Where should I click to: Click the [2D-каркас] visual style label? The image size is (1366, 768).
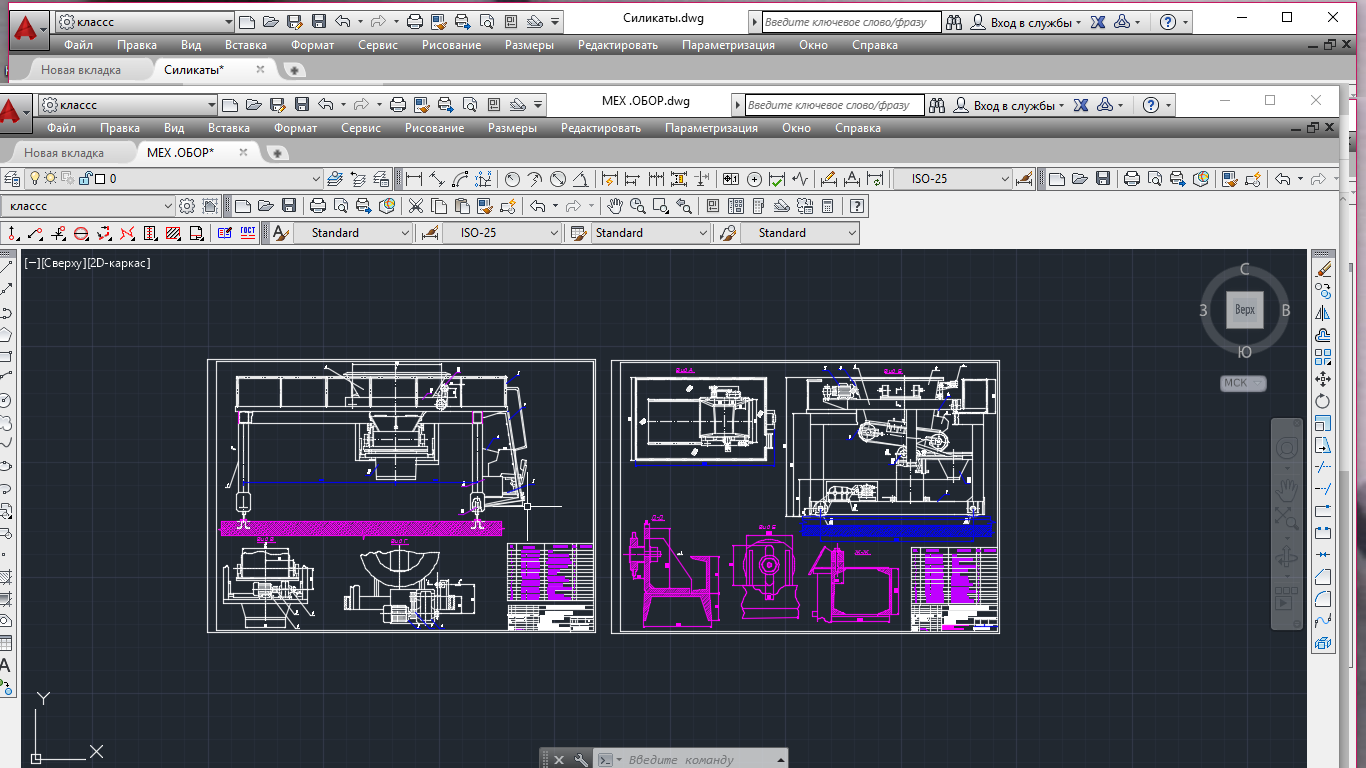[x=118, y=263]
